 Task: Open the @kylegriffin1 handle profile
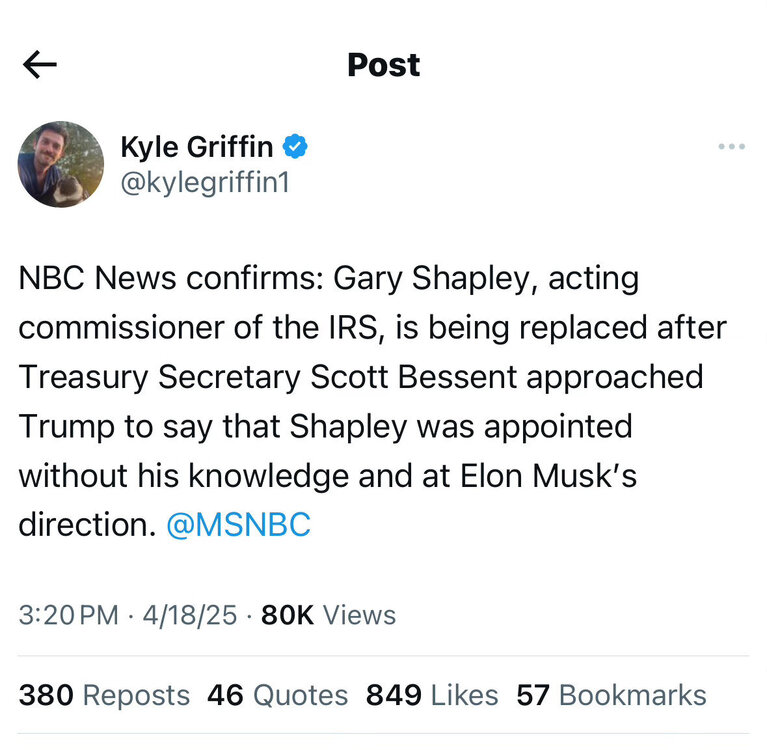[x=204, y=182]
